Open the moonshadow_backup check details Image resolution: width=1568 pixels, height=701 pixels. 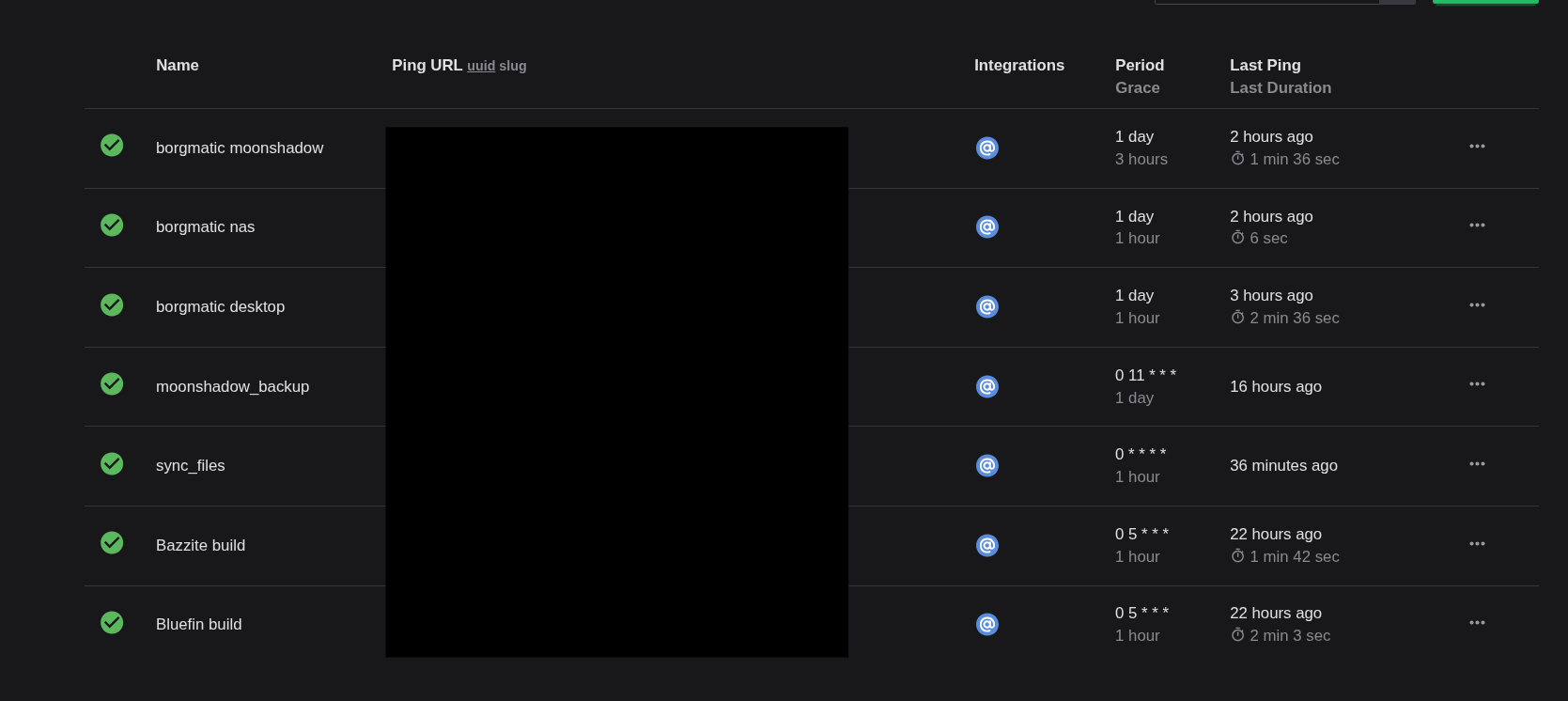[x=232, y=386]
